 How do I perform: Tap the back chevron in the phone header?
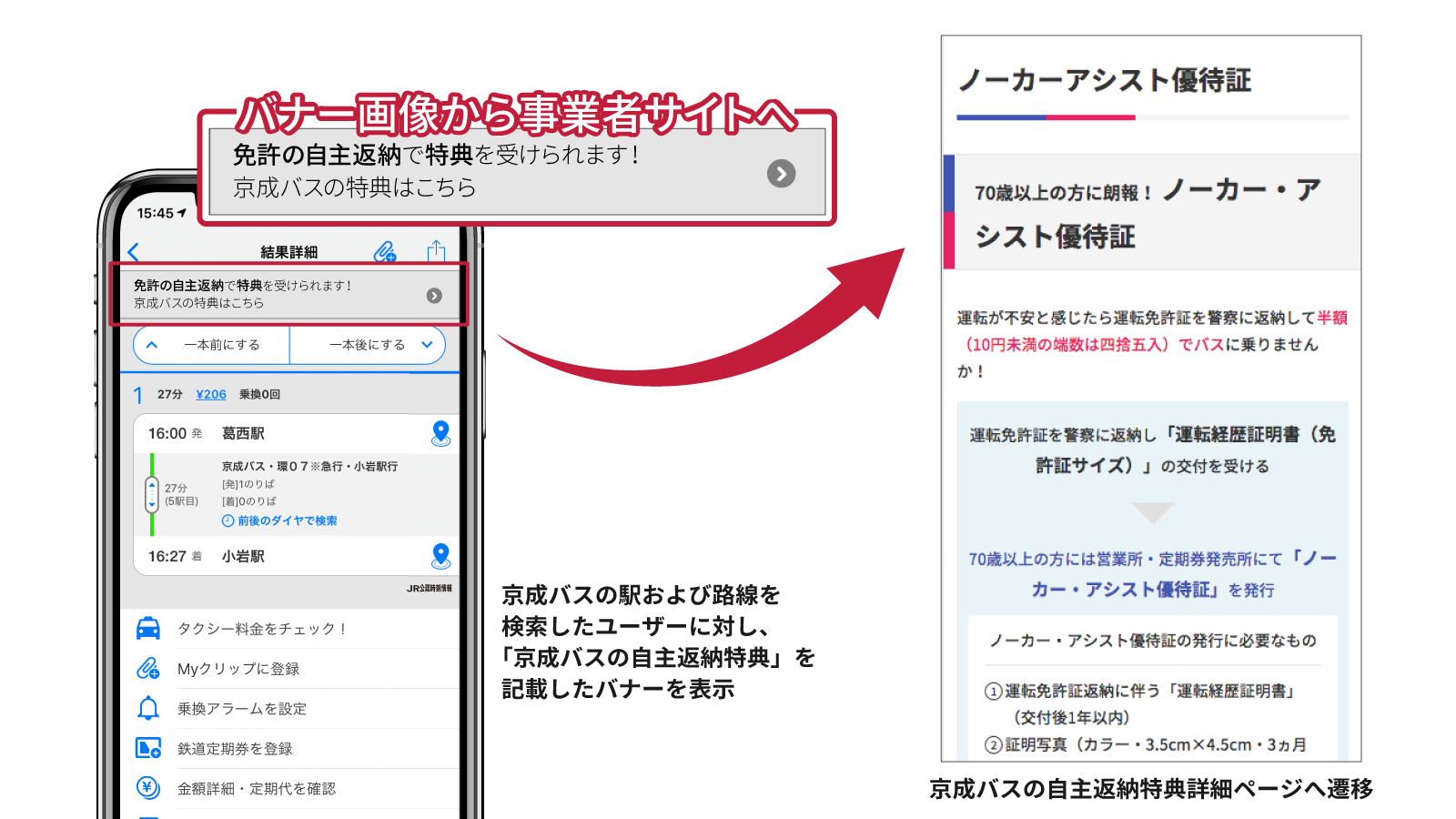point(134,252)
